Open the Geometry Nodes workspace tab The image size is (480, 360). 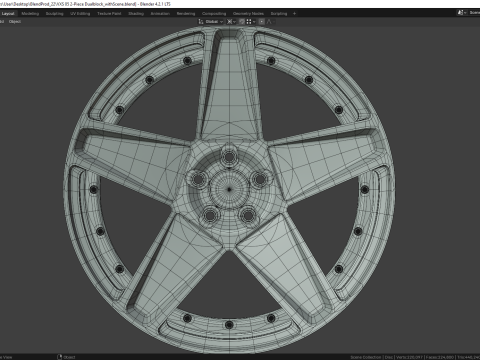[x=248, y=14]
